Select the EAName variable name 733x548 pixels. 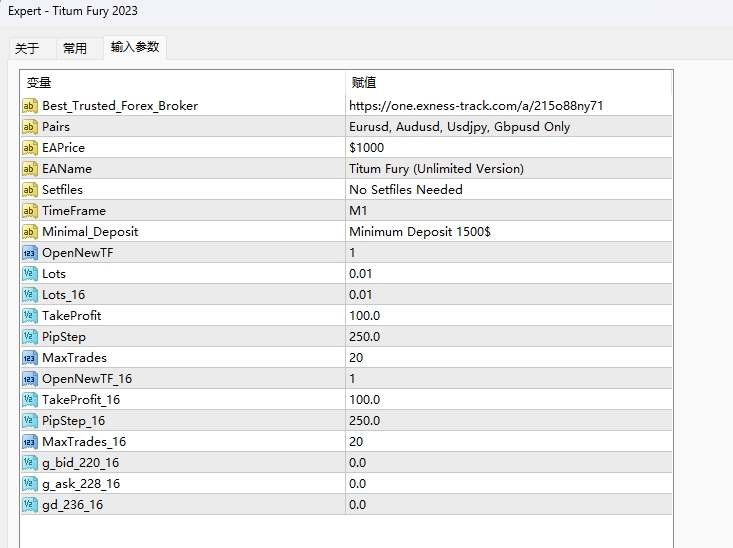(67, 169)
